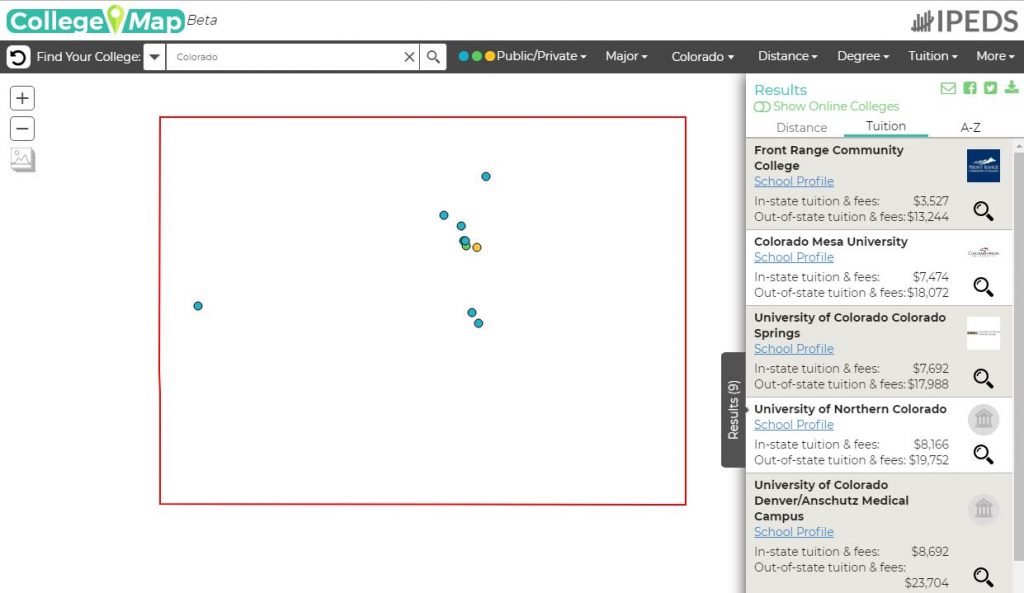Sort results by Distance tab

(x=801, y=127)
